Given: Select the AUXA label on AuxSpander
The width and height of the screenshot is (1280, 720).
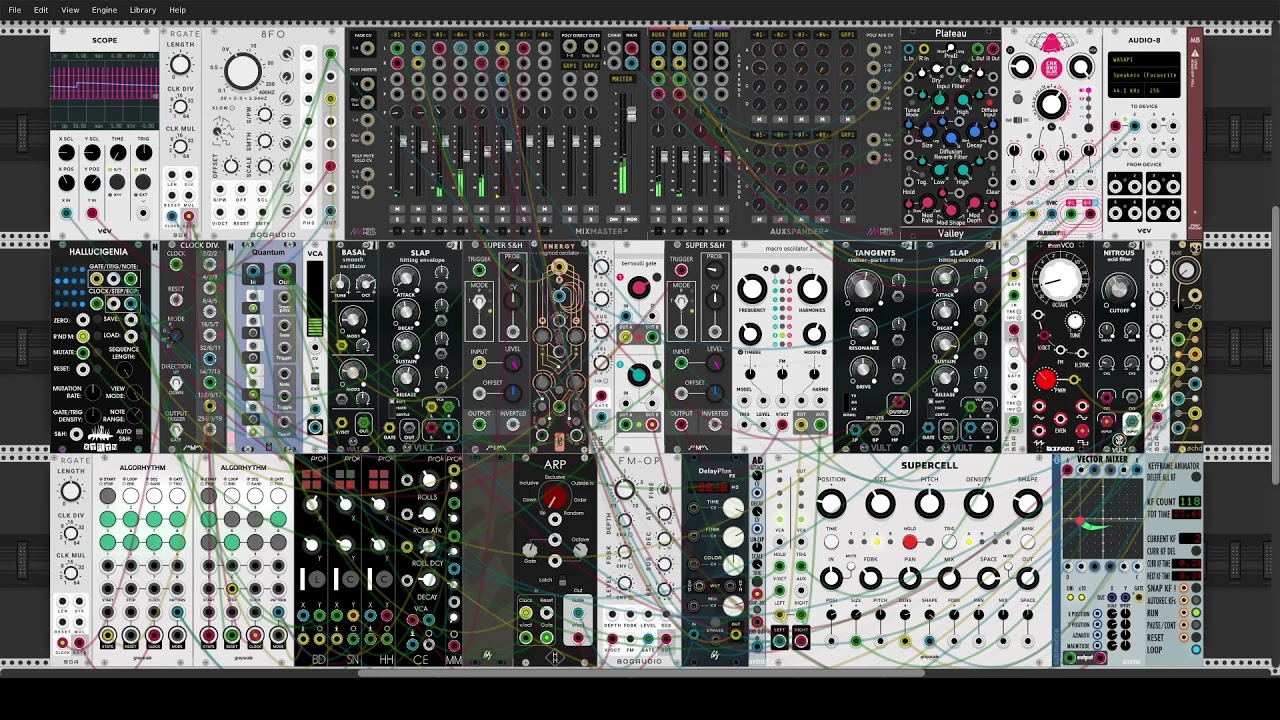Looking at the screenshot, I should 658,35.
